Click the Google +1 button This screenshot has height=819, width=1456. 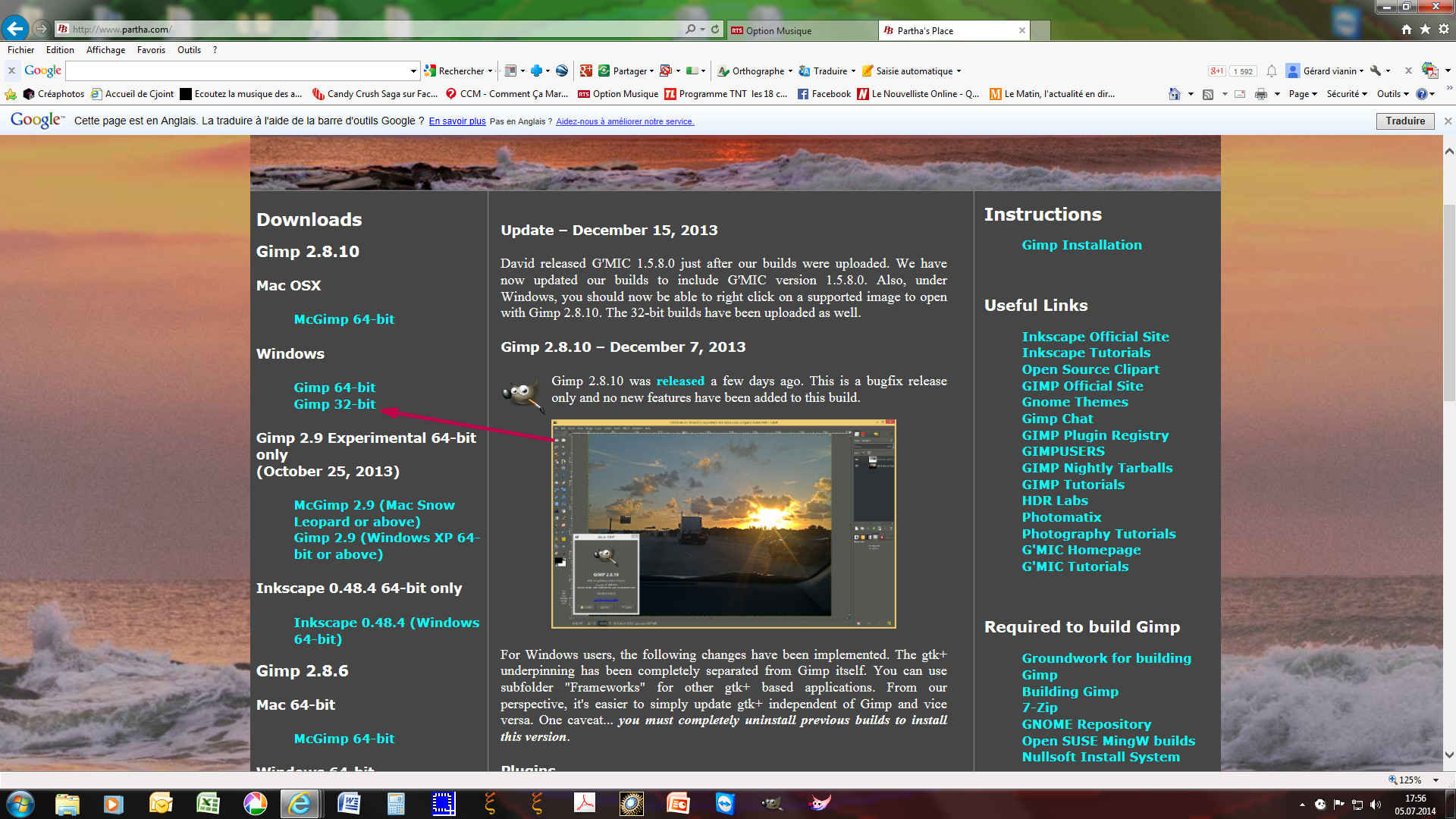(1216, 71)
